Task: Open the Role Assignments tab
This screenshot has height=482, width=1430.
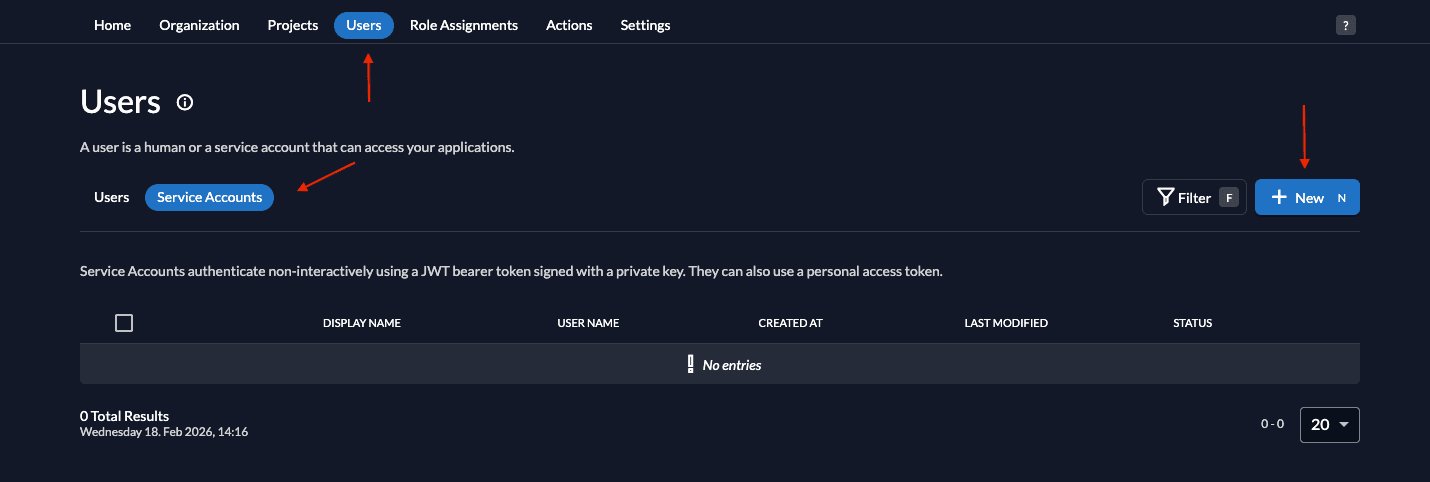Action: (x=464, y=25)
